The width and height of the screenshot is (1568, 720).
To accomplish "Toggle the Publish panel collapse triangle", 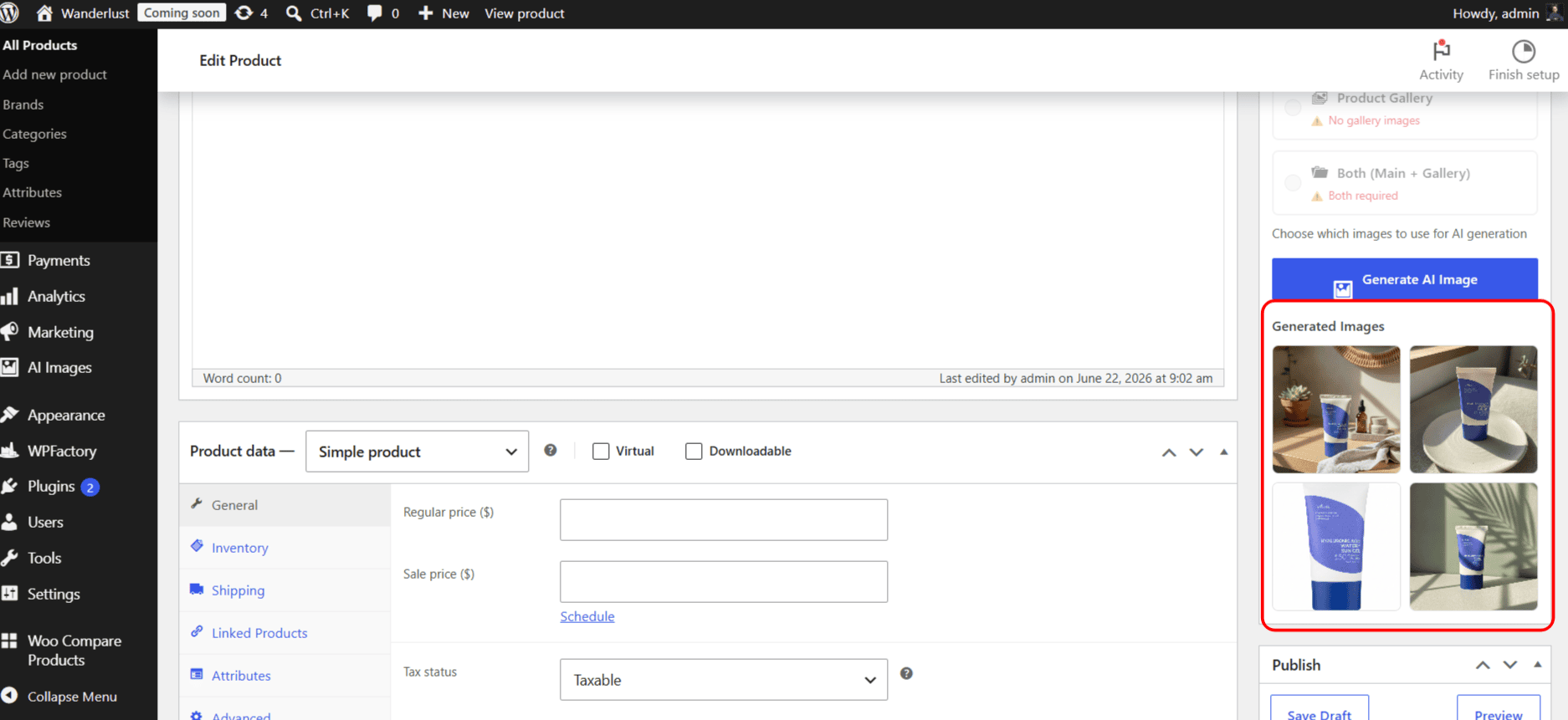I will (x=1538, y=664).
